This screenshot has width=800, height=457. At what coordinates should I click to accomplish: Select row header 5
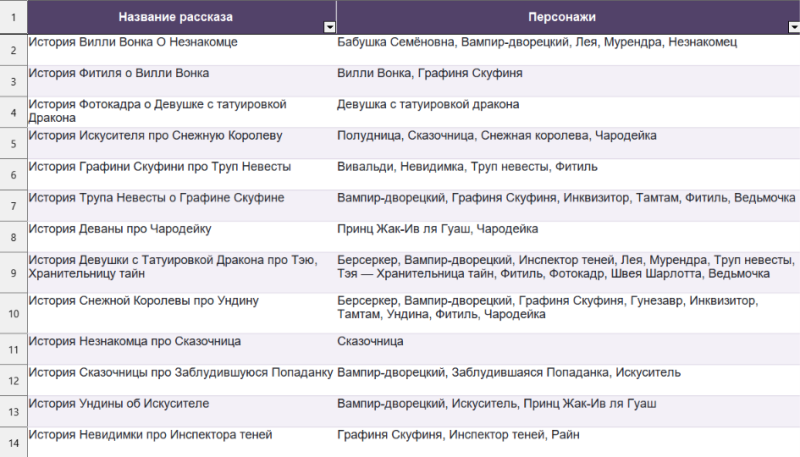(x=13, y=143)
